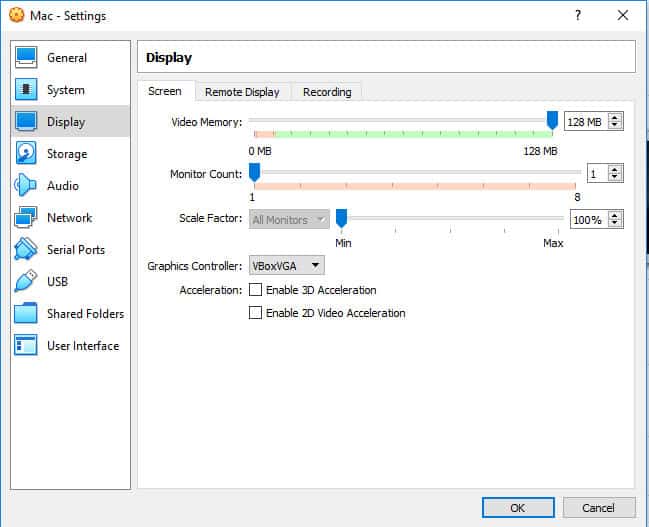The height and width of the screenshot is (527, 649).
Task: Click the Video Memory 128 MB field
Action: point(586,122)
